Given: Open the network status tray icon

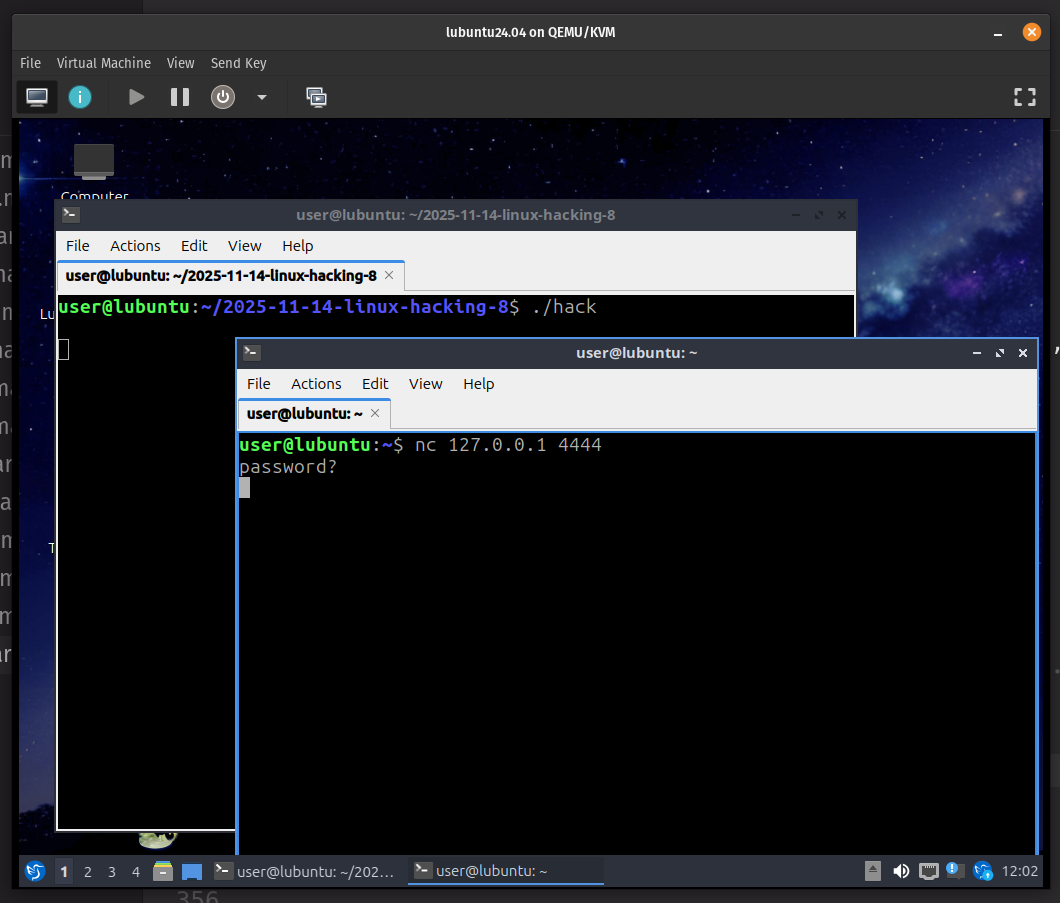Looking at the screenshot, I should coord(929,871).
